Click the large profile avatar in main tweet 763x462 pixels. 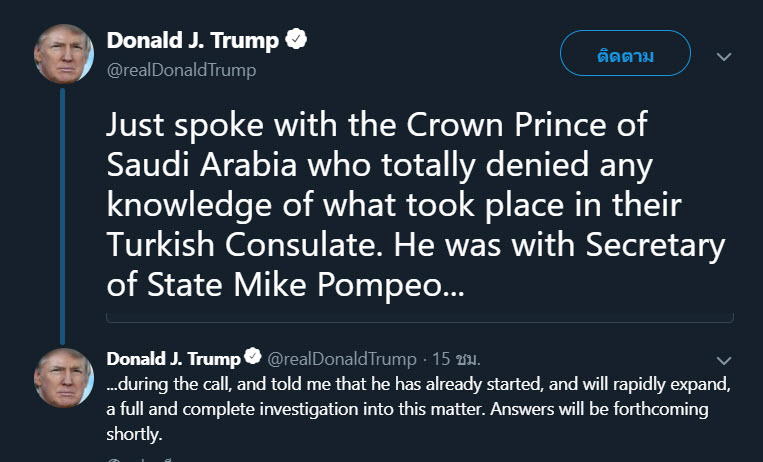(65, 52)
